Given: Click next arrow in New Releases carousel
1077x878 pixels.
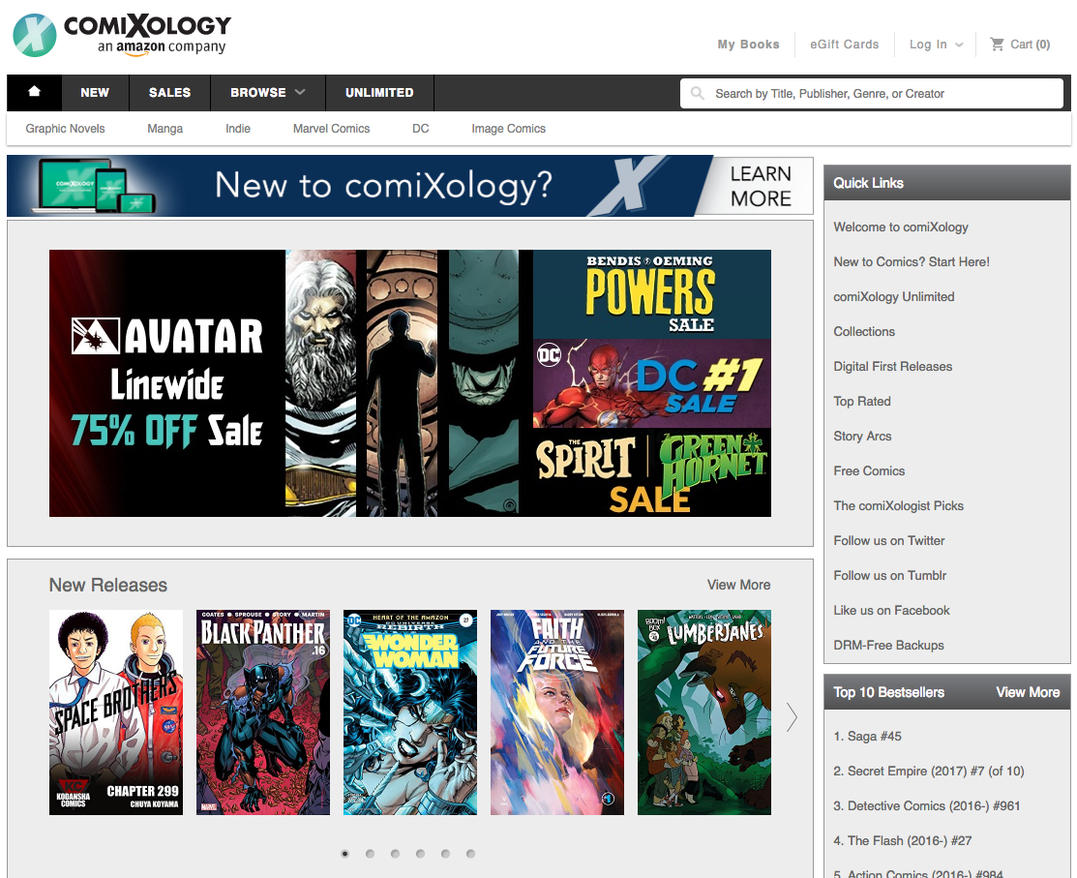Looking at the screenshot, I should coord(792,716).
